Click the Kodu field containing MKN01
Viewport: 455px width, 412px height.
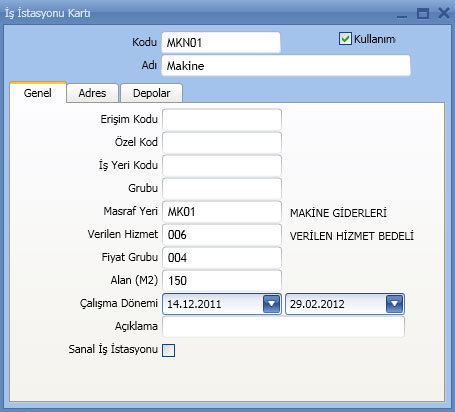221,42
